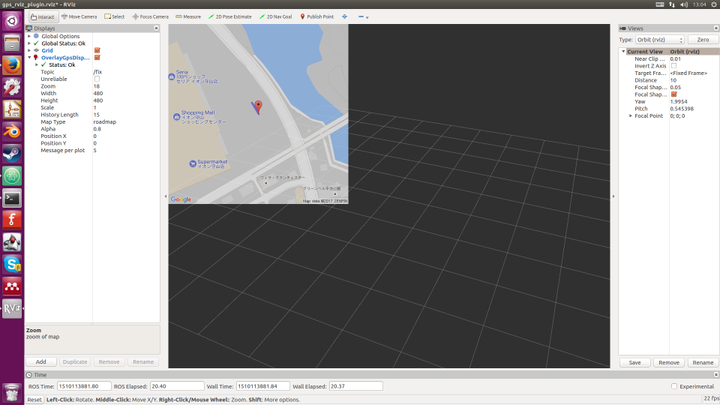The image size is (720, 405).
Task: Expand the Global Options tree item
Action: point(30,36)
